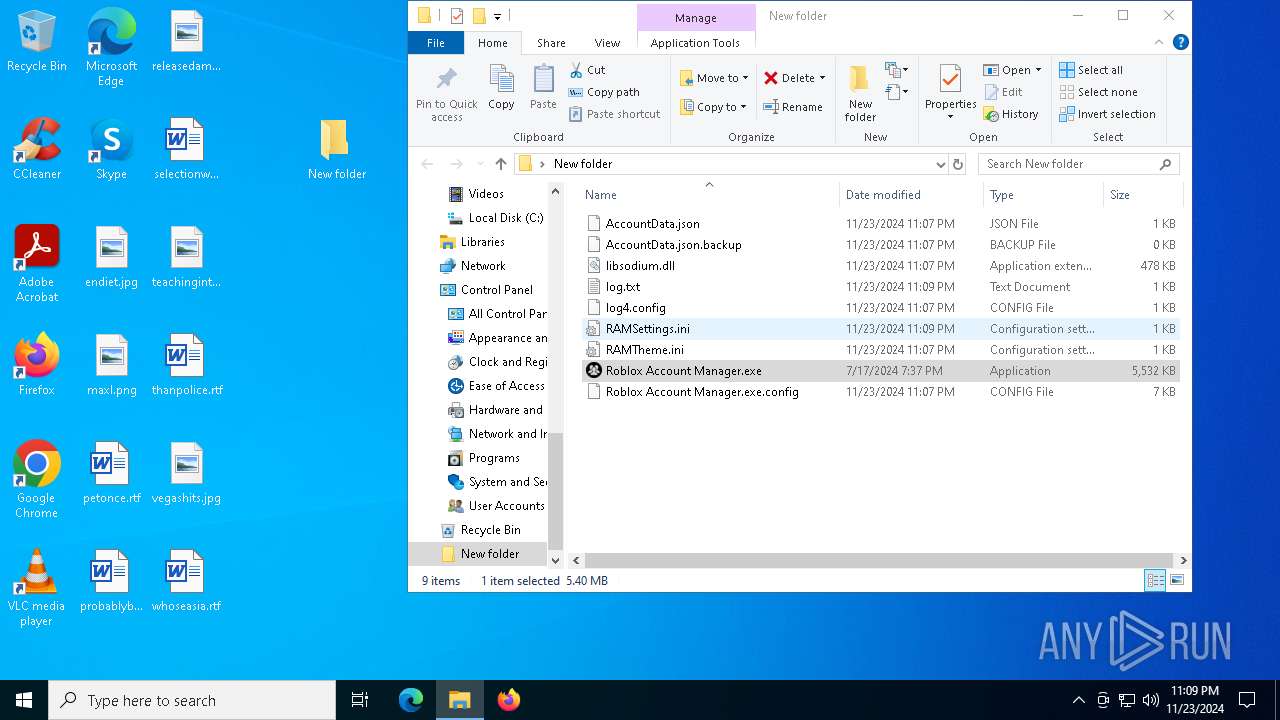Screen dimensions: 1280x720
Task: Sort by Name column header
Action: (x=709, y=195)
